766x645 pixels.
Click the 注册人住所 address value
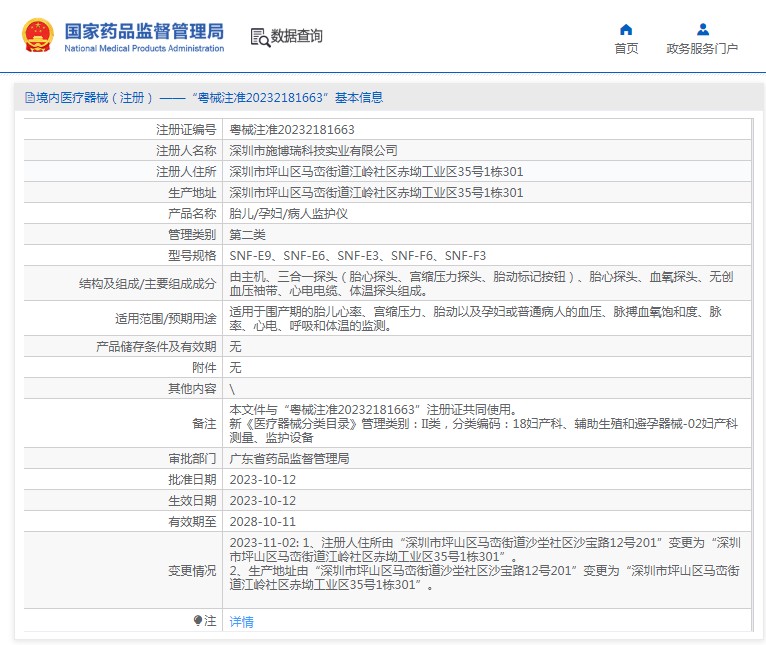[x=376, y=172]
